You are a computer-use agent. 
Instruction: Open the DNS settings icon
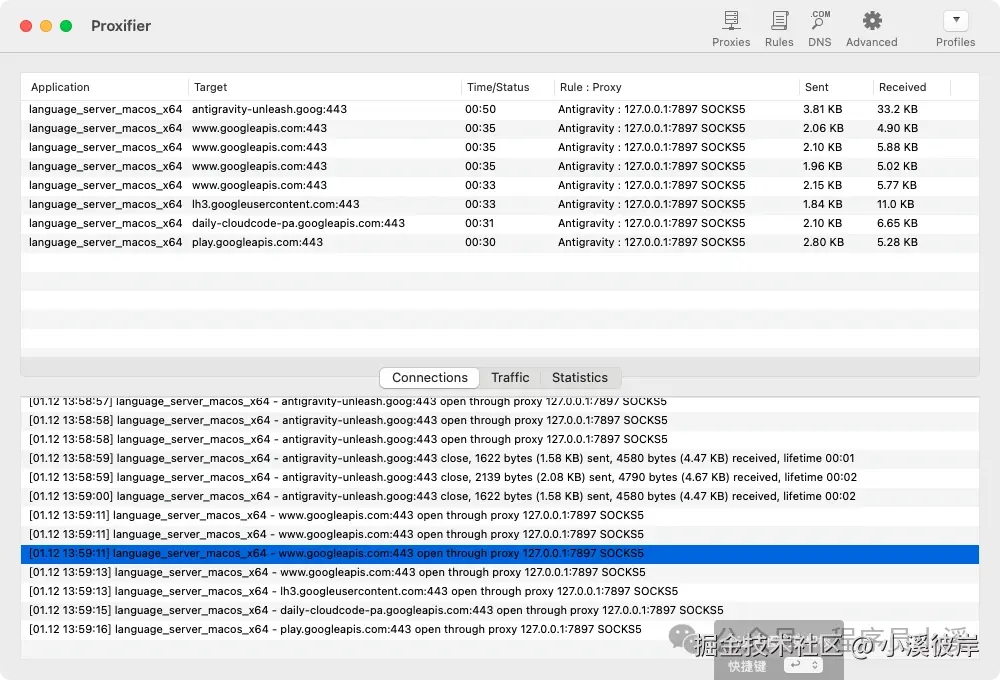(x=820, y=29)
